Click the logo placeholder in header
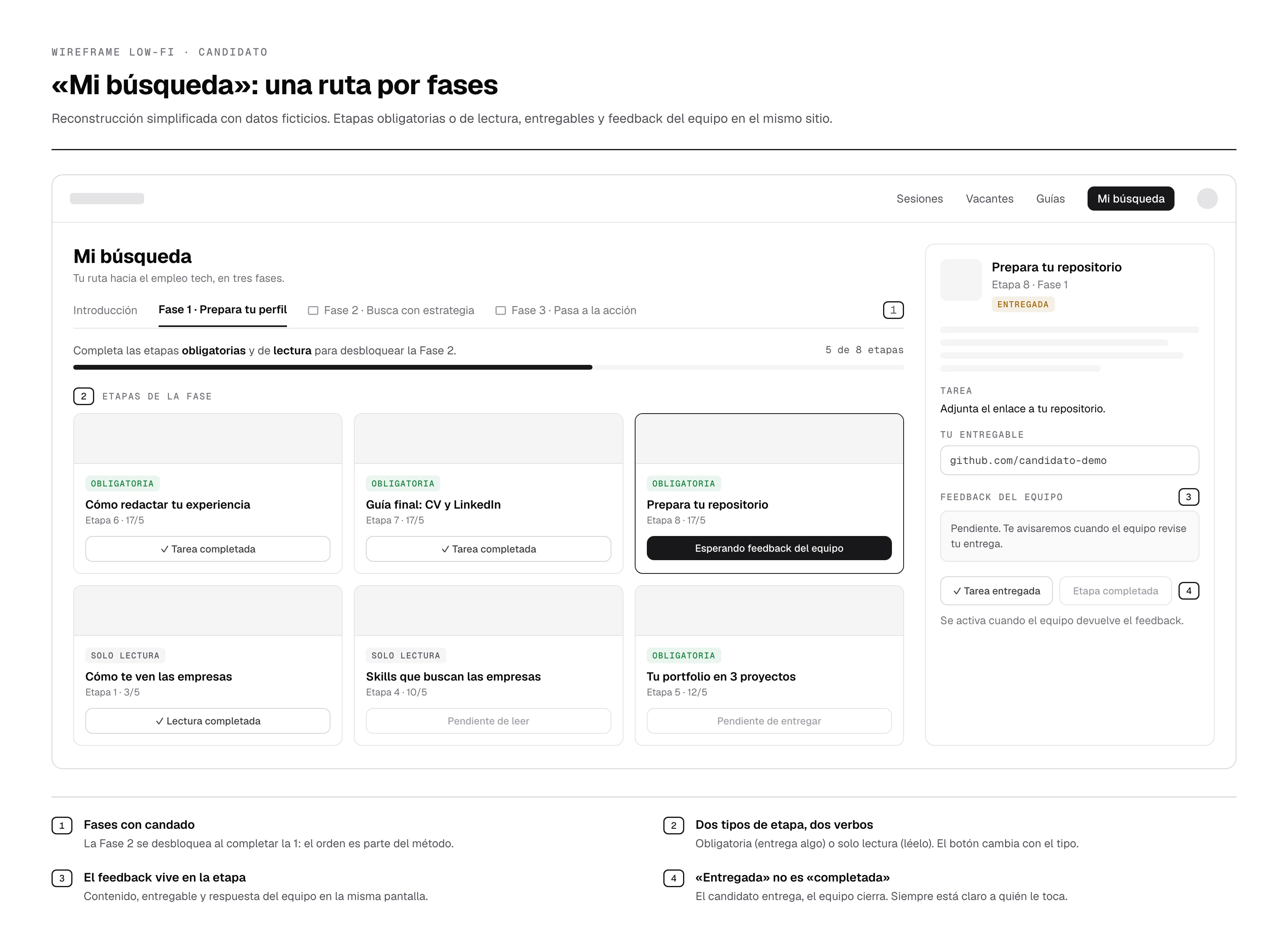 107,198
